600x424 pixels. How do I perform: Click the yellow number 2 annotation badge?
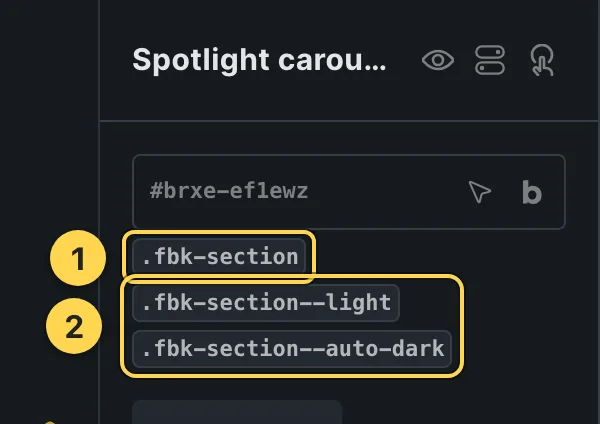(74, 326)
